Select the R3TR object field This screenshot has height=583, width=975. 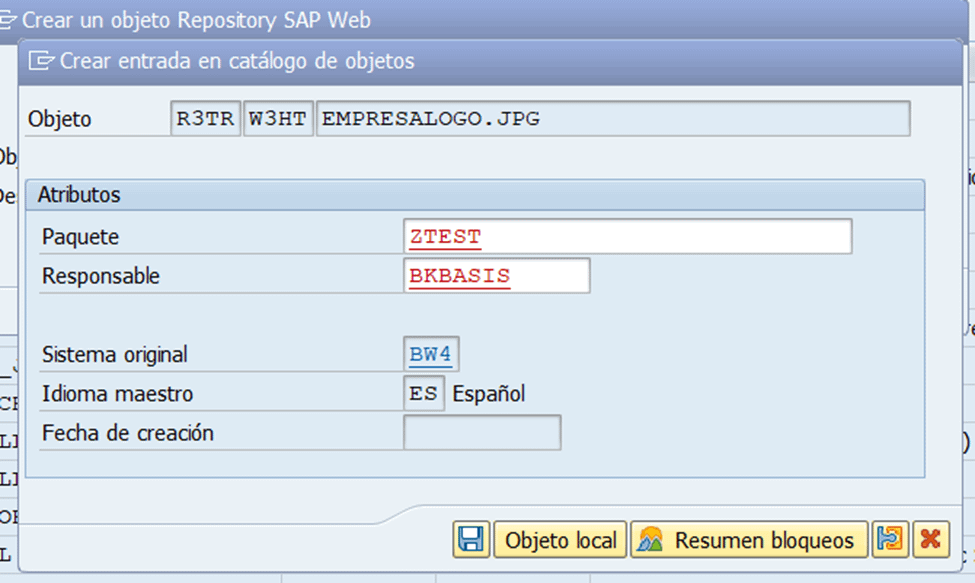(x=205, y=119)
